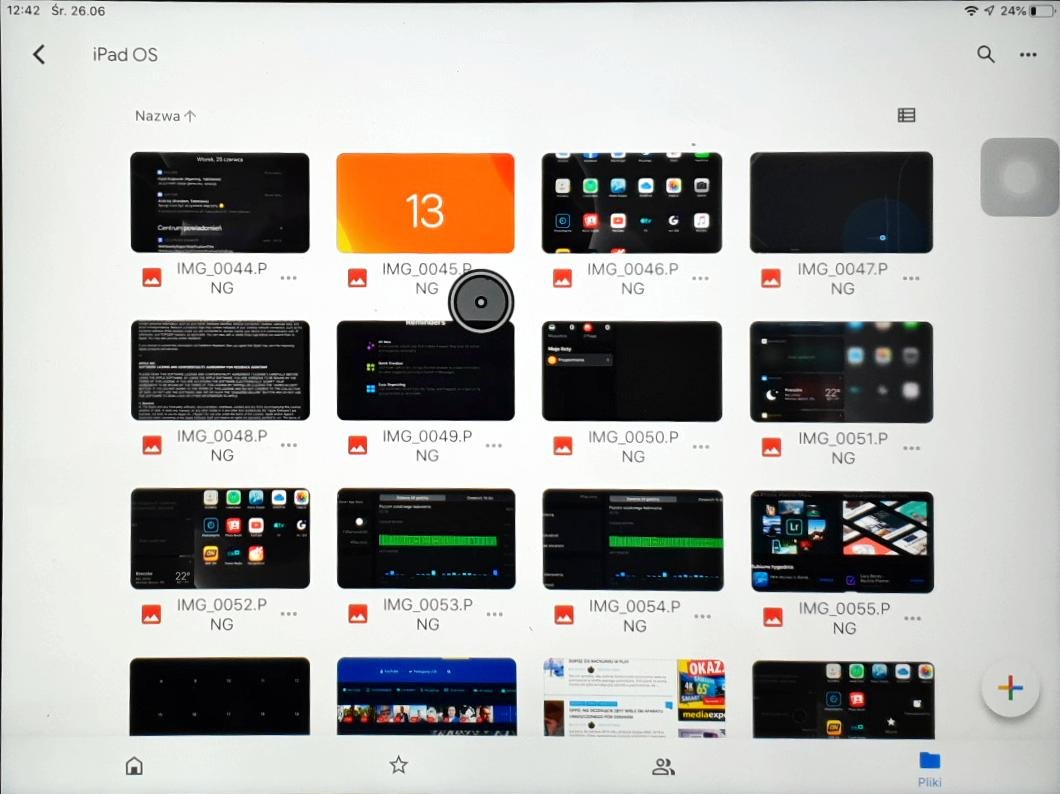Open the IMG_0051 blurred widgets thumbnail

(x=842, y=372)
